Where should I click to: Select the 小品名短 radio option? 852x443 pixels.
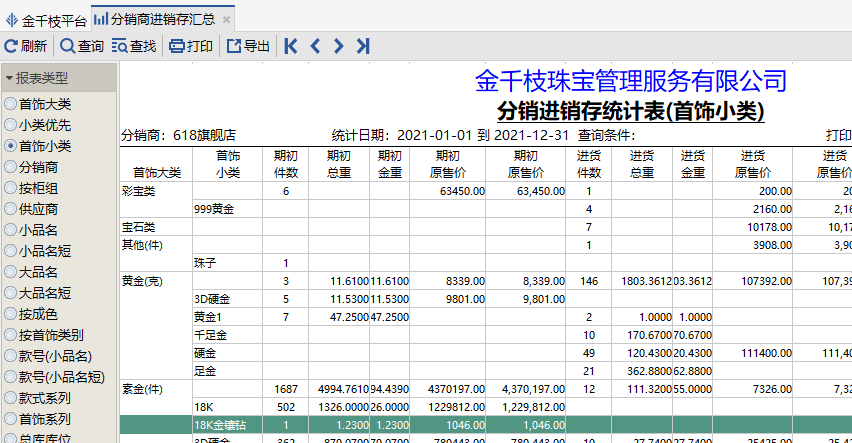click(10, 251)
